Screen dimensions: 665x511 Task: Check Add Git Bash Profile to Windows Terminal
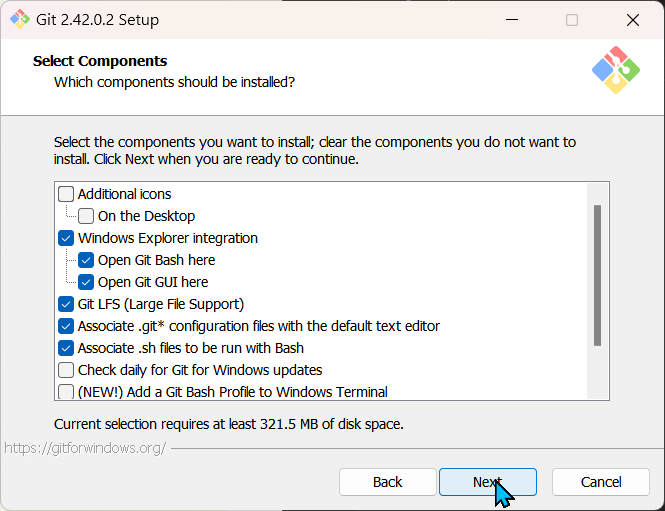pos(66,392)
